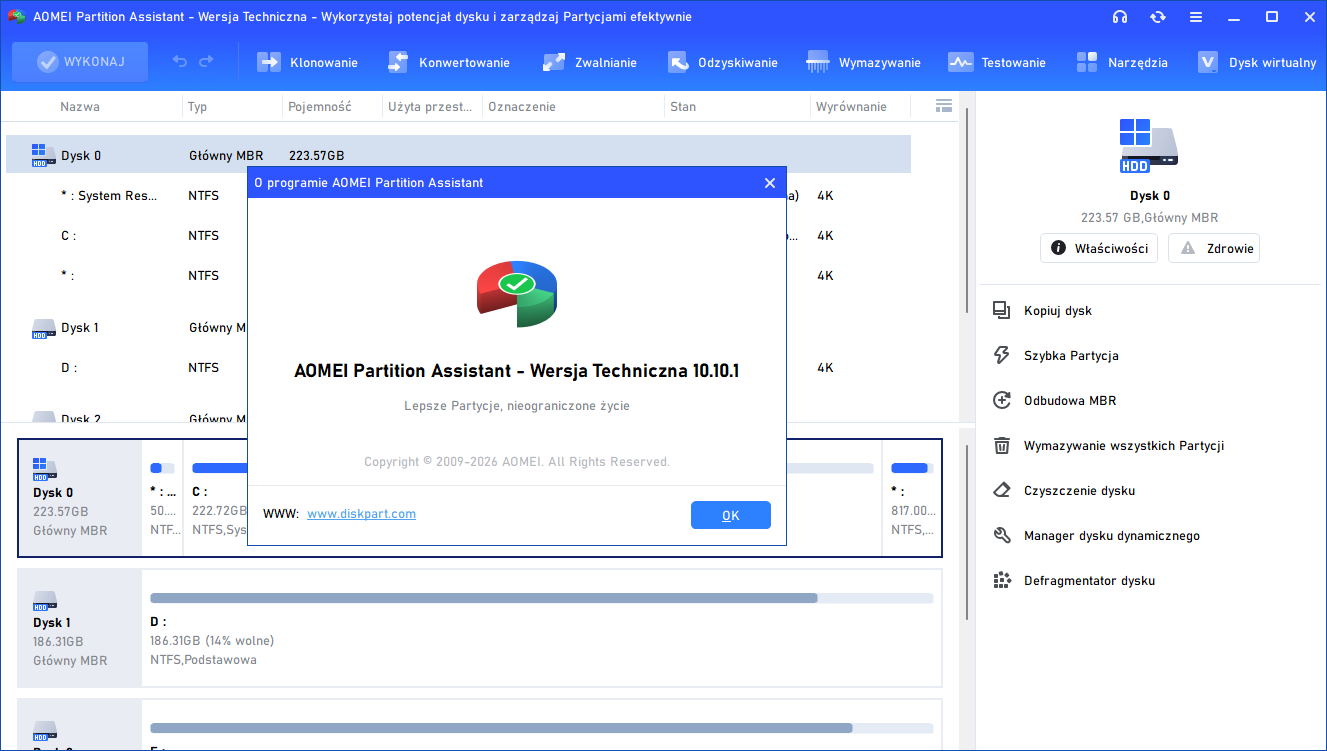The height and width of the screenshot is (751, 1327).
Task: Select the Dysk 0 block in disk map
Action: pos(80,498)
